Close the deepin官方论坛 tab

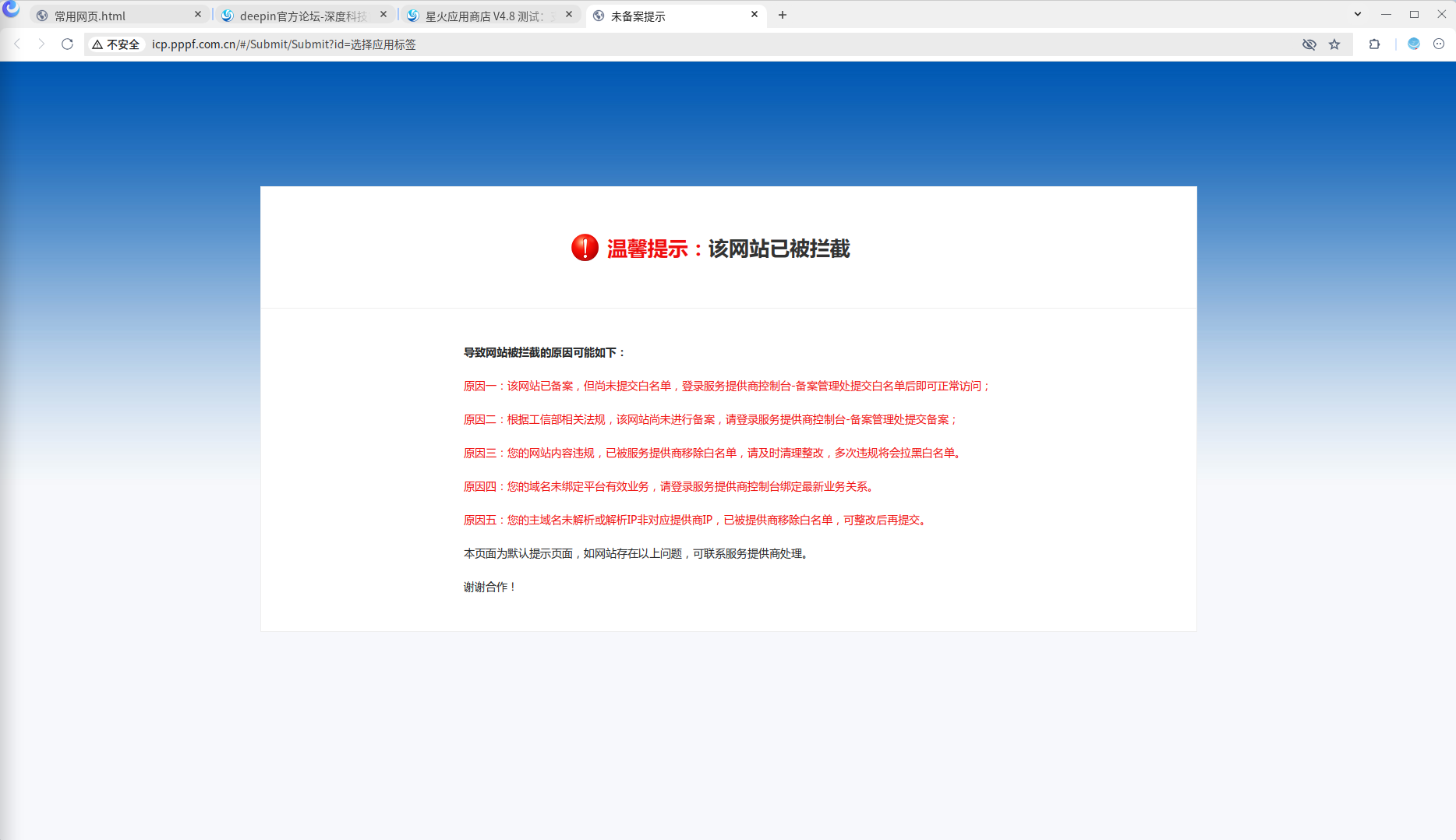coord(383,15)
